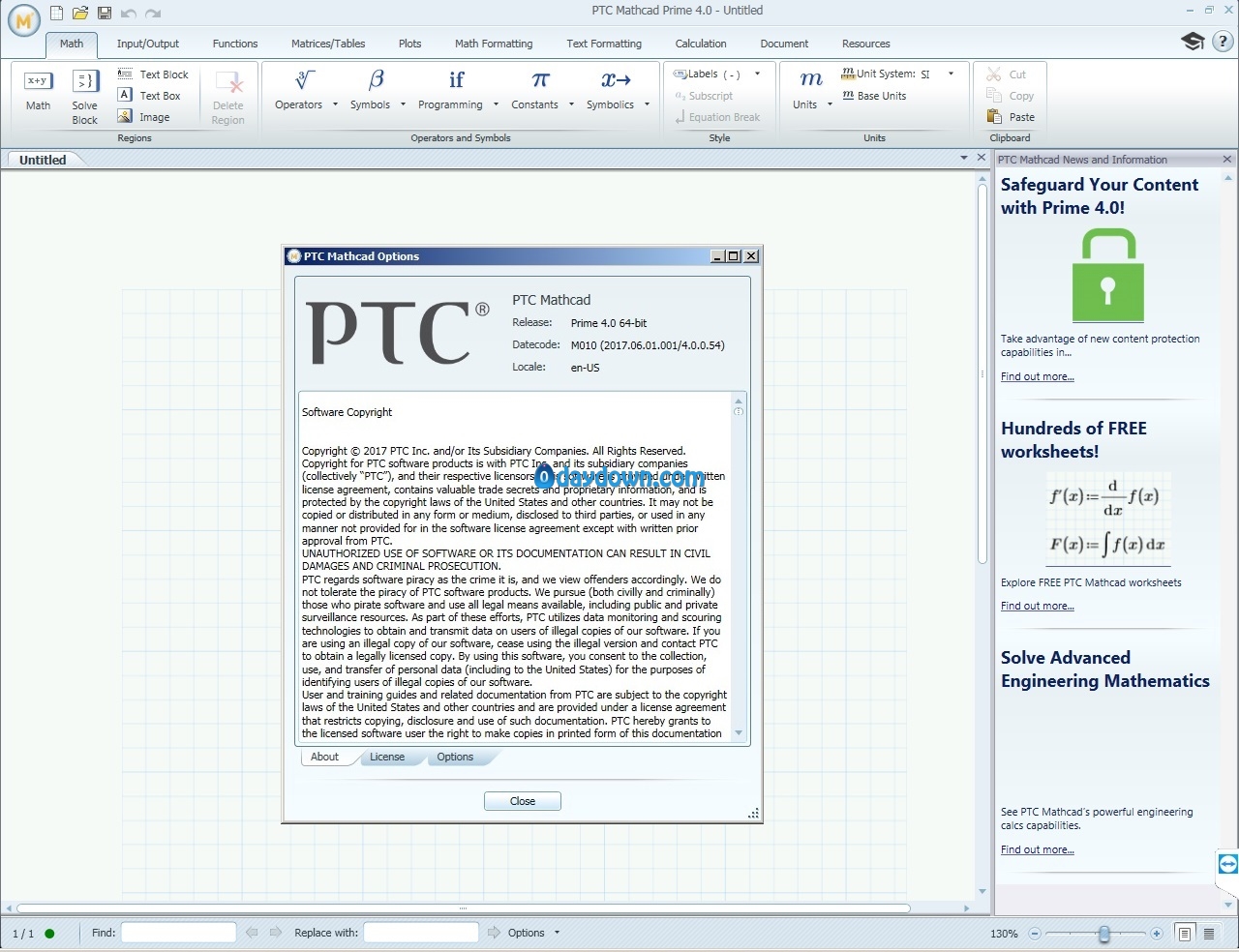The height and width of the screenshot is (952, 1239).
Task: Switch to the Functions ribbon tab
Action: coord(235,44)
